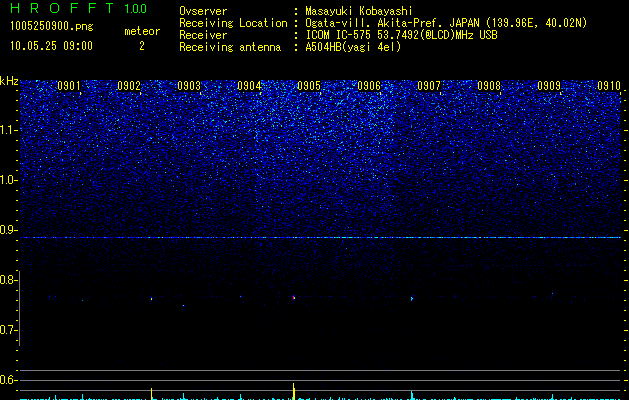Click the 0903 time marker

pyautogui.click(x=189, y=85)
